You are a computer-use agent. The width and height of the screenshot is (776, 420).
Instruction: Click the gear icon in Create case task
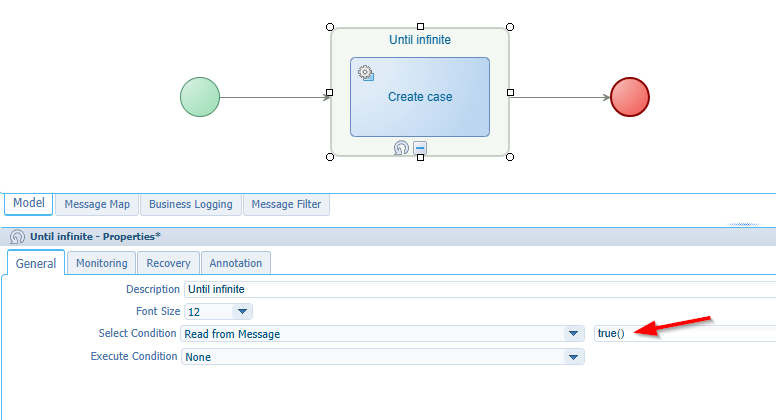pos(366,73)
